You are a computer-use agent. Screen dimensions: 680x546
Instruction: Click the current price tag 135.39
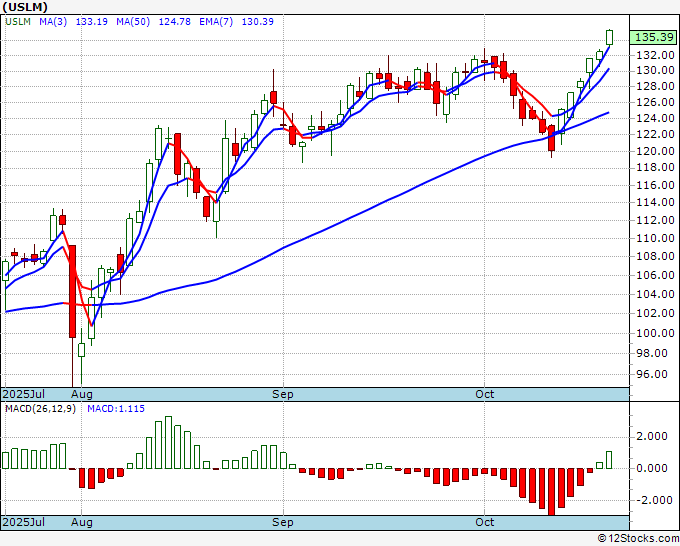click(x=654, y=37)
